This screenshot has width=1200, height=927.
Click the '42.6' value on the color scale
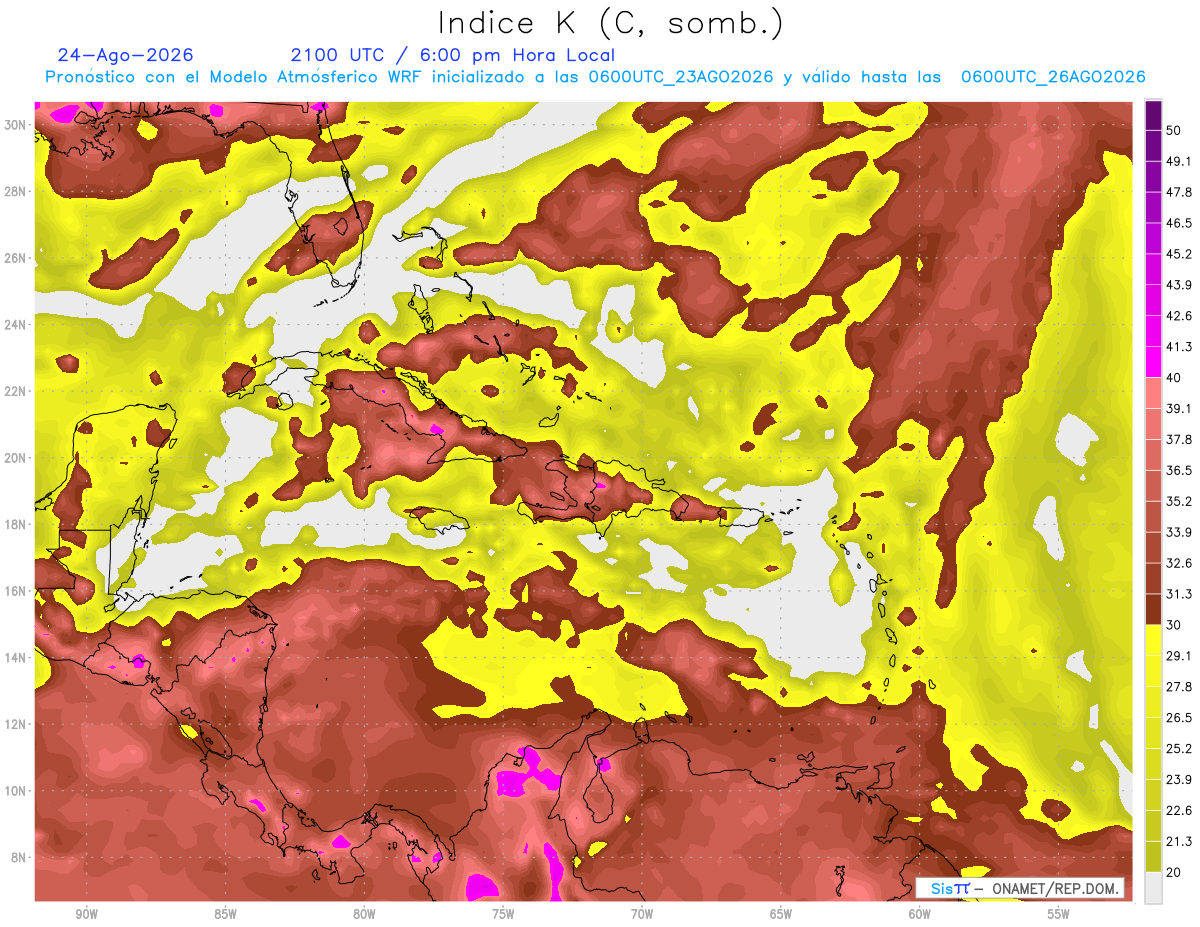[1180, 316]
